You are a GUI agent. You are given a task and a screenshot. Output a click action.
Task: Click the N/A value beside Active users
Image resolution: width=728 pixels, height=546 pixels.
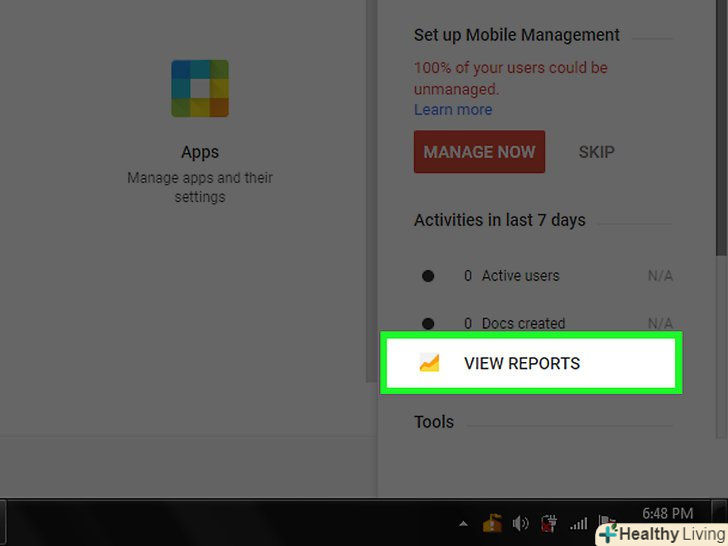tap(660, 276)
